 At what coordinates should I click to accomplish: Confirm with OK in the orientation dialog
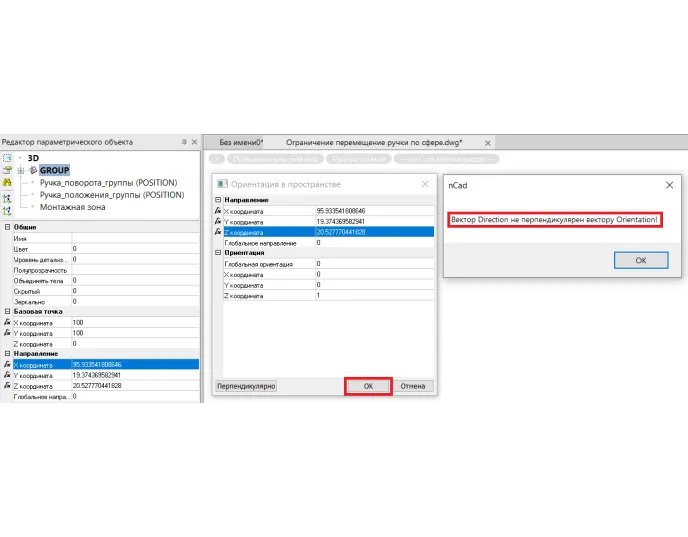pyautogui.click(x=368, y=386)
